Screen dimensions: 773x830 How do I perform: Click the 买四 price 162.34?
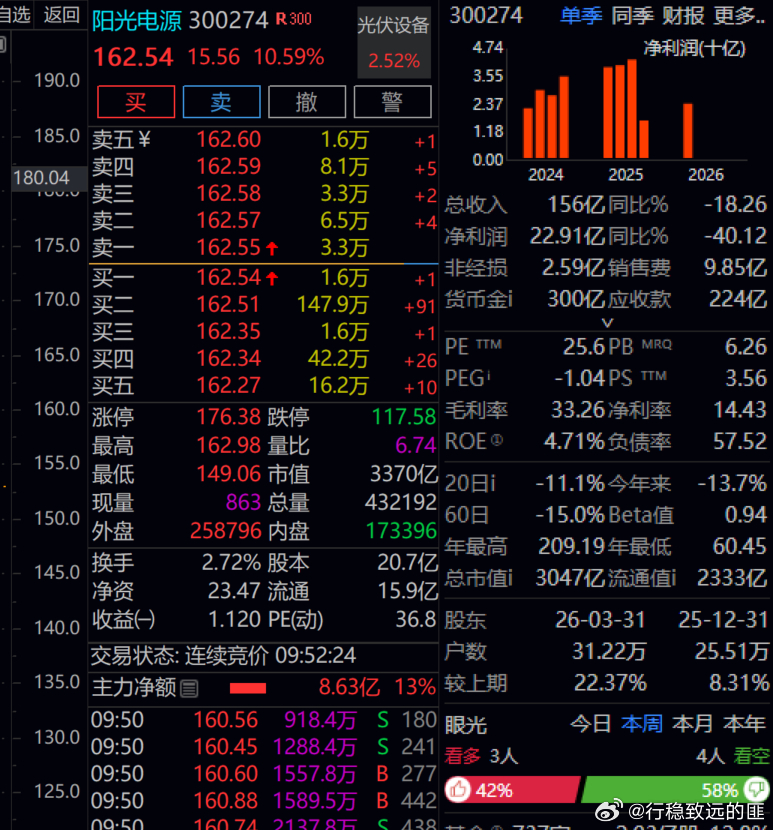tap(229, 359)
